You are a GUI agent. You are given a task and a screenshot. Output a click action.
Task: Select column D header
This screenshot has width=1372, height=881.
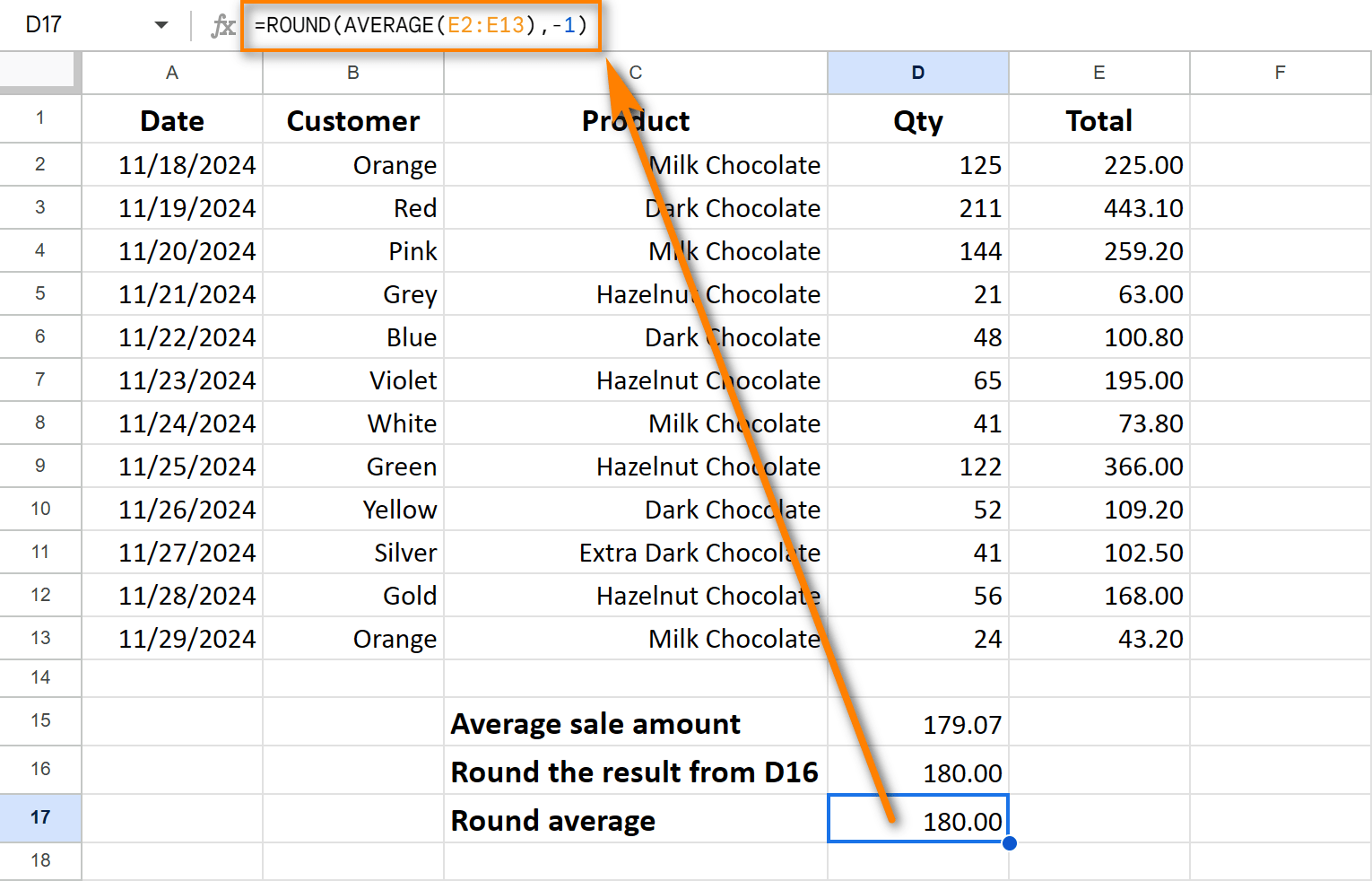click(x=918, y=73)
